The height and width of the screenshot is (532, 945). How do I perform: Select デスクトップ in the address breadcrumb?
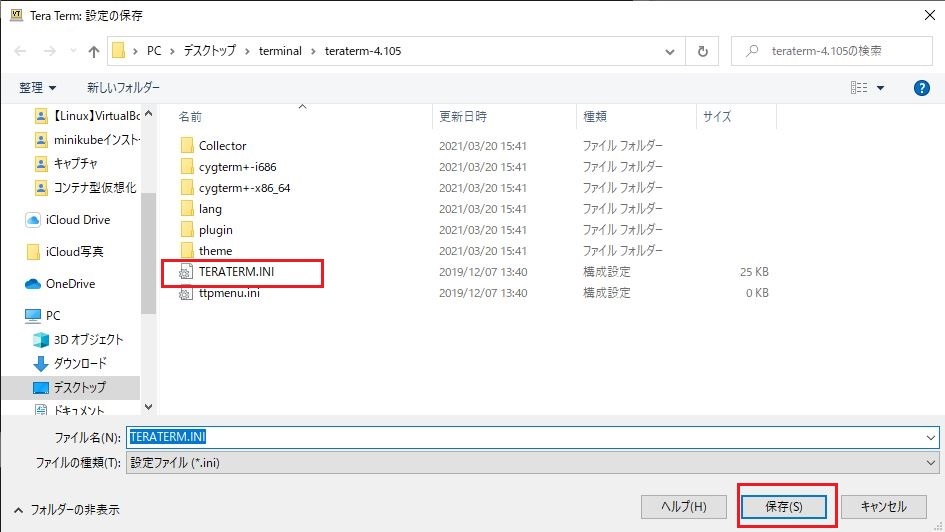[210, 51]
